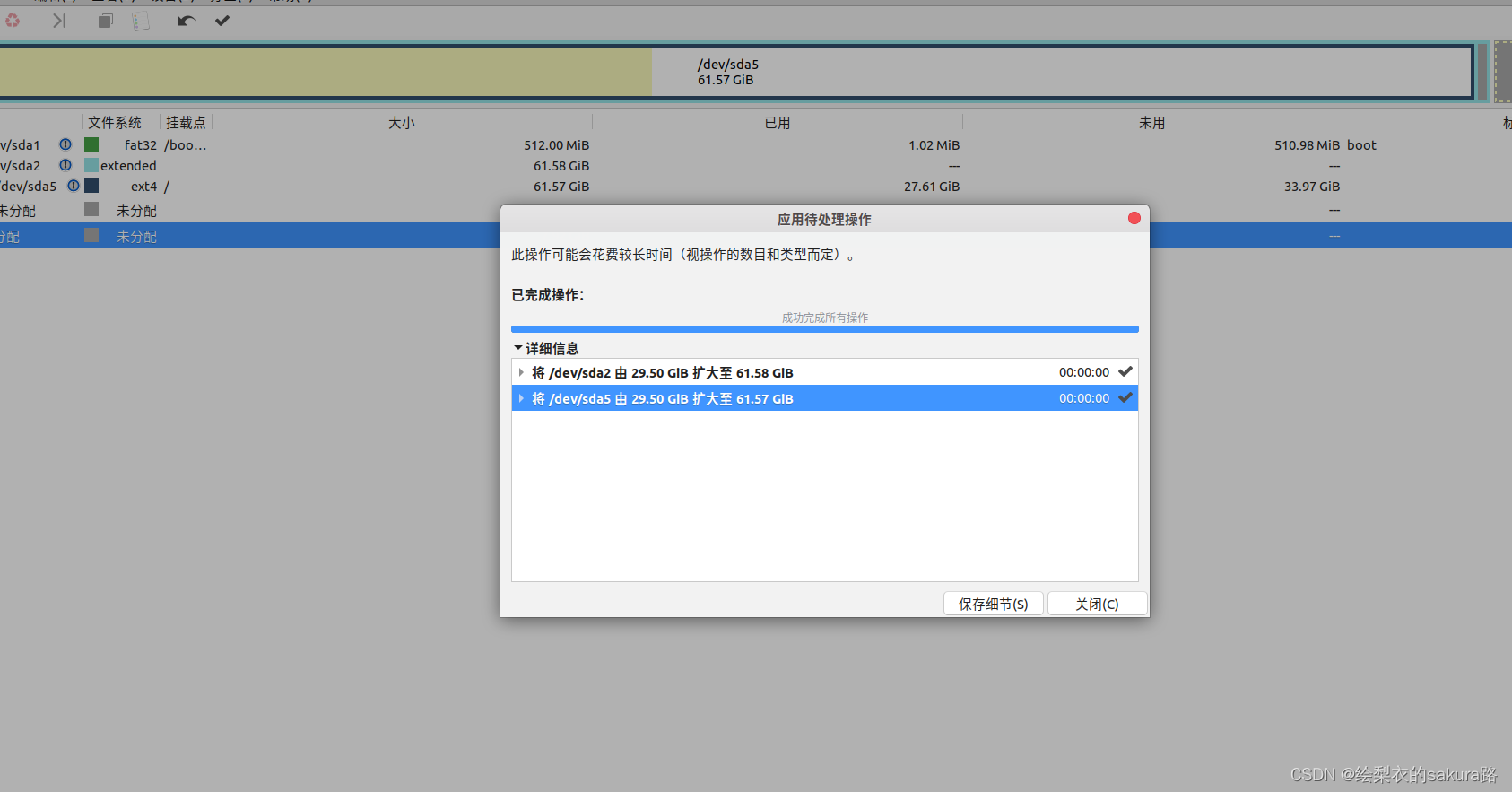Viewport: 1512px width, 792px height.
Task: Sort by the 文件系统 column header
Action: 115,123
